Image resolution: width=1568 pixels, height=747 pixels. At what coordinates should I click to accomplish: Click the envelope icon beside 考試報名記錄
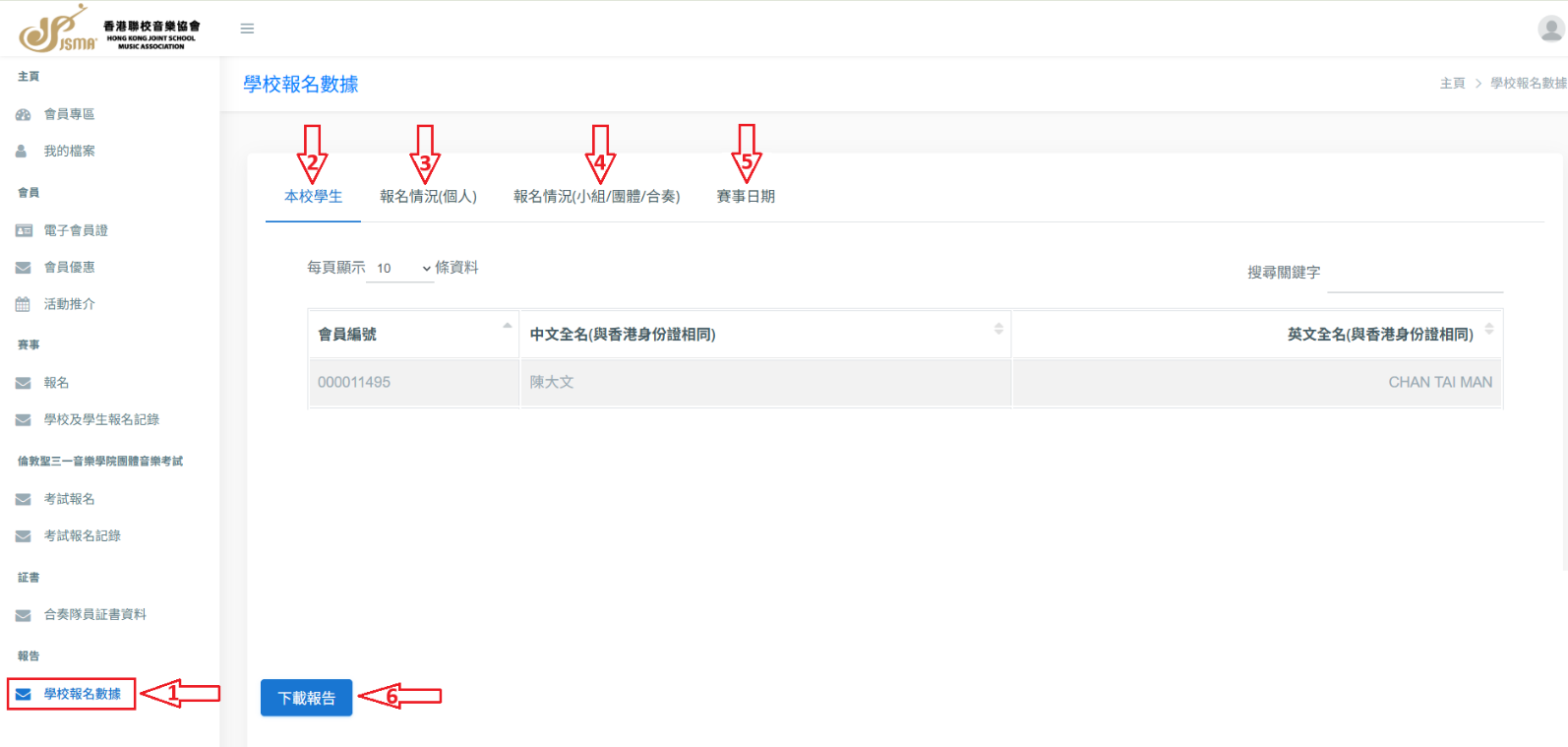pos(23,536)
